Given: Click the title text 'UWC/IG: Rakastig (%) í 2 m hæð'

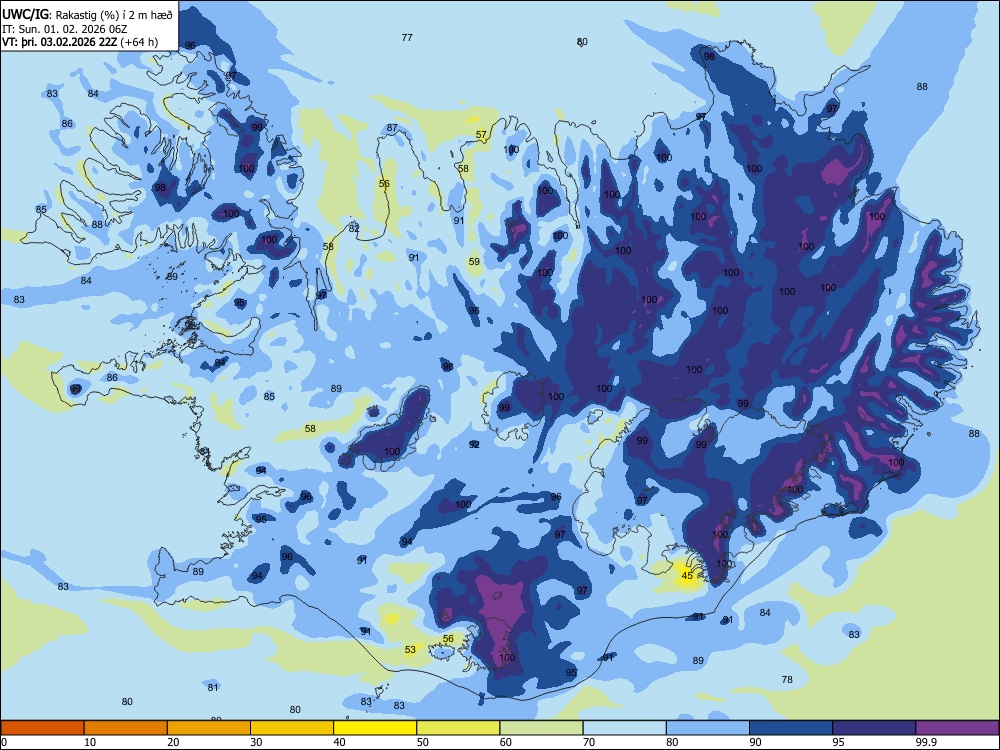Looking at the screenshot, I should (87, 15).
